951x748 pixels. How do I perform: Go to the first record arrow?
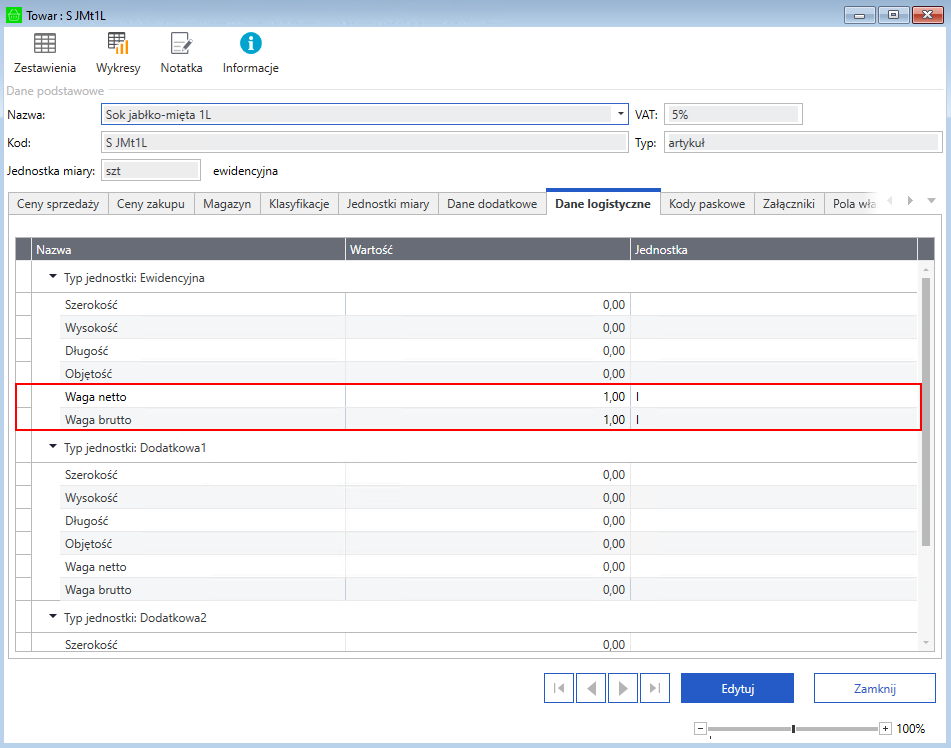click(559, 688)
